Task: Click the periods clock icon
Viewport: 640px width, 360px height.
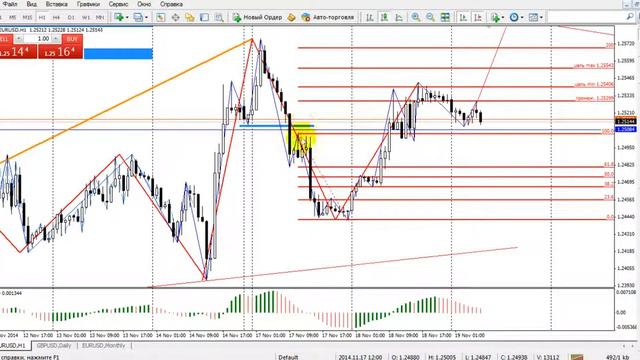Action: pyautogui.click(x=514, y=17)
